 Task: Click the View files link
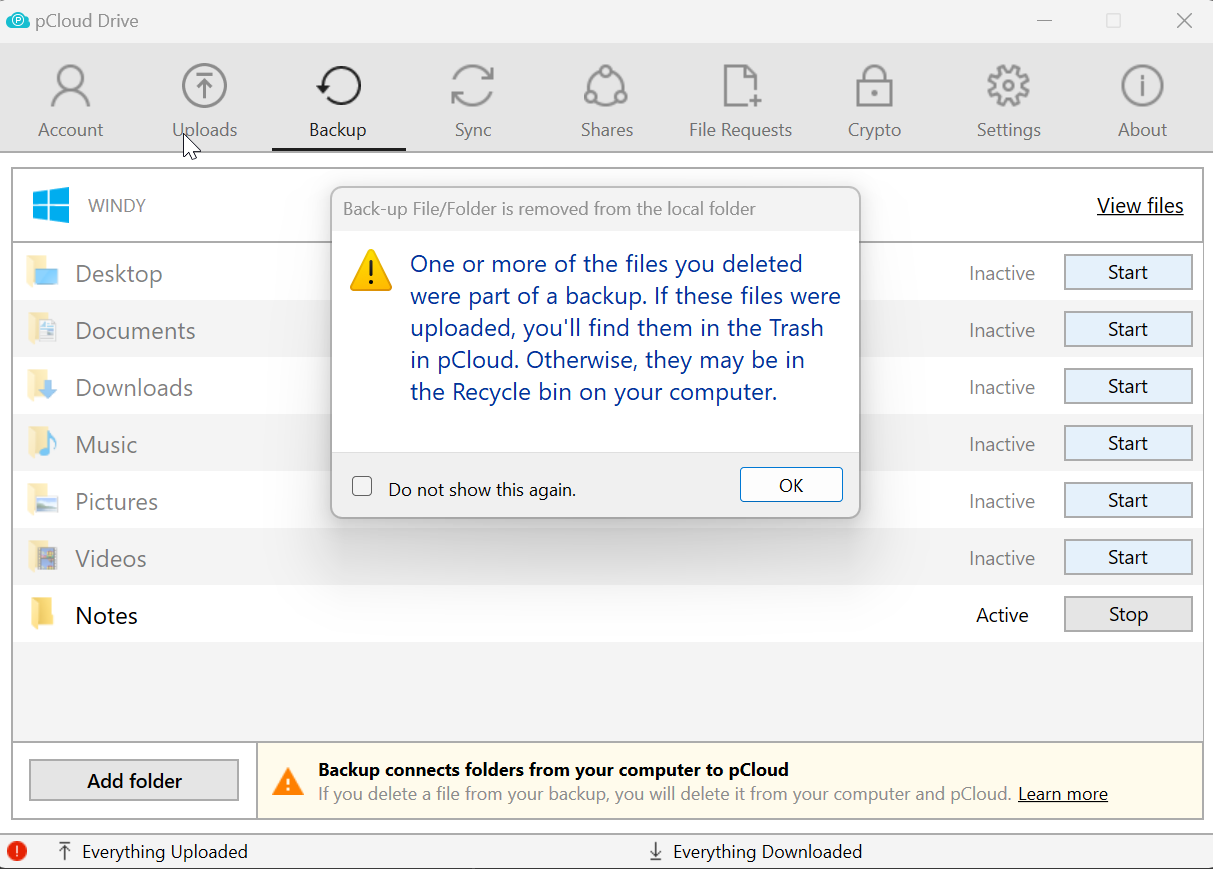tap(1140, 206)
